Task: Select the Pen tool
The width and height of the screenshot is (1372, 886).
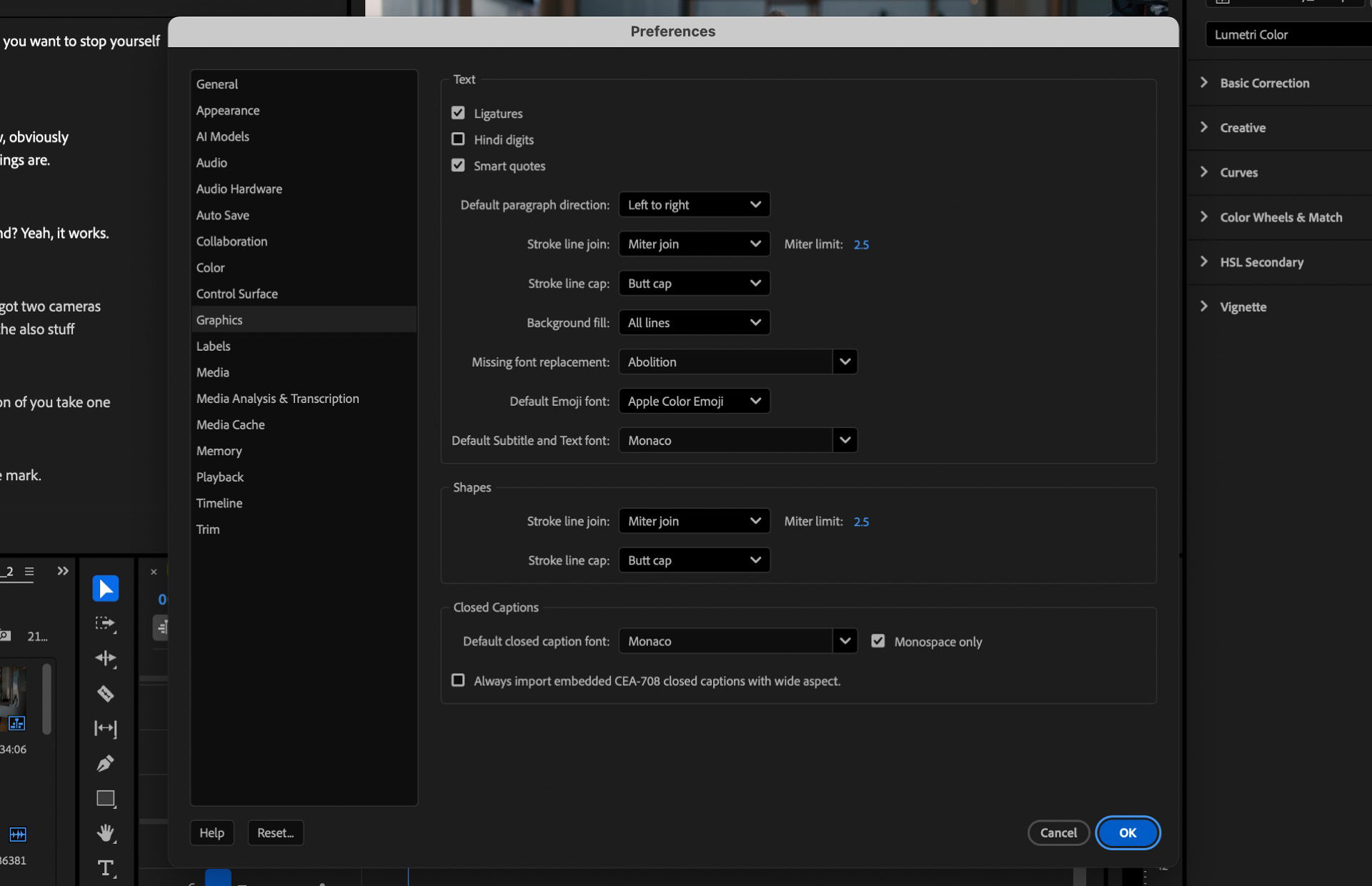Action: (105, 763)
